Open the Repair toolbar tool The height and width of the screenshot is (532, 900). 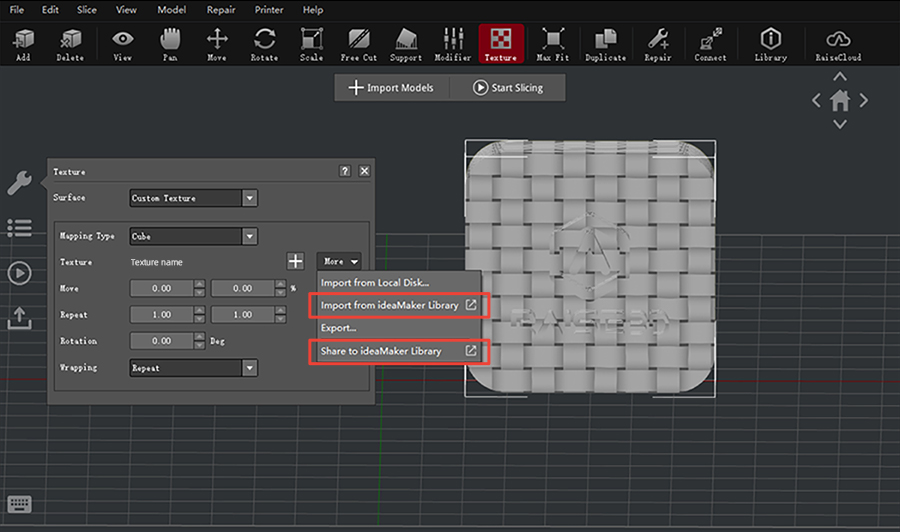point(658,44)
